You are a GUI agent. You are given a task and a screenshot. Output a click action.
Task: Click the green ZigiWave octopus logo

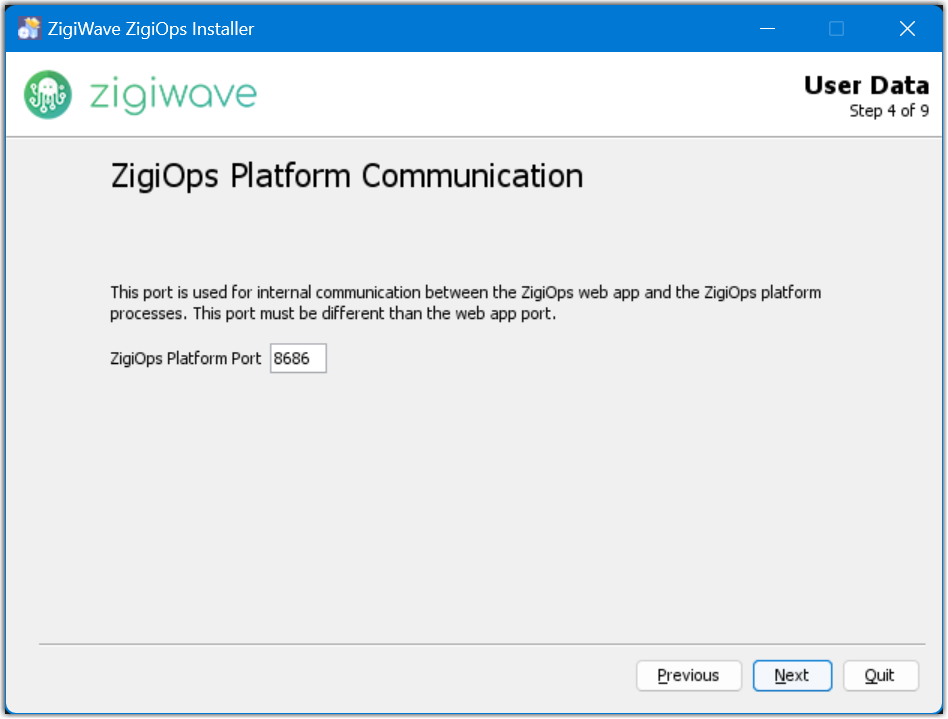click(x=47, y=95)
